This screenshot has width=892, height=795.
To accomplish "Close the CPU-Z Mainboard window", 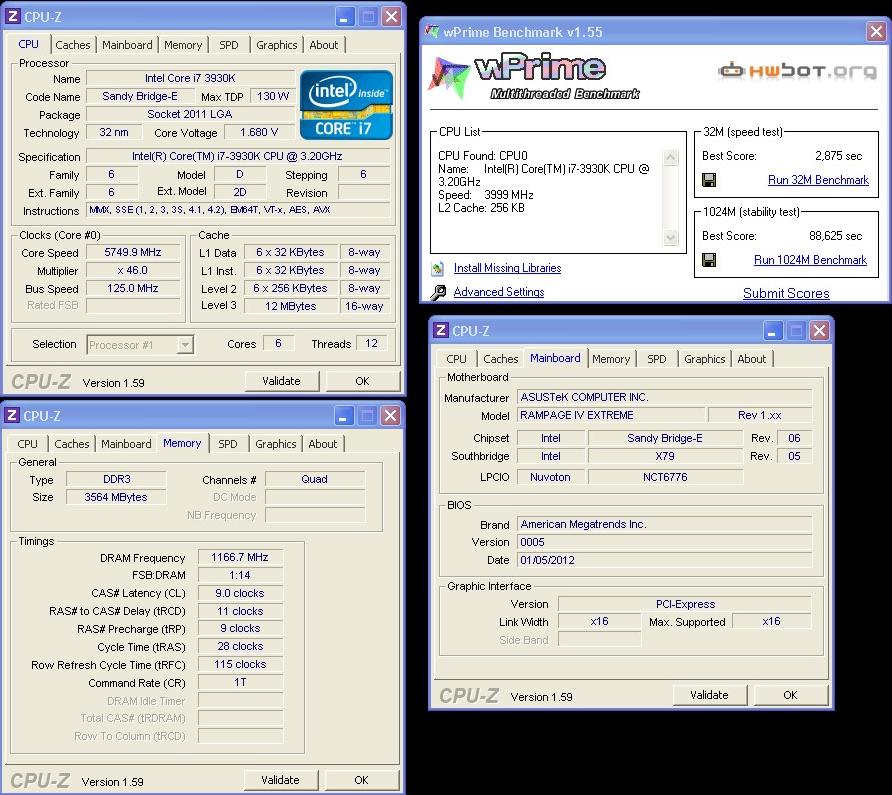I will click(819, 330).
